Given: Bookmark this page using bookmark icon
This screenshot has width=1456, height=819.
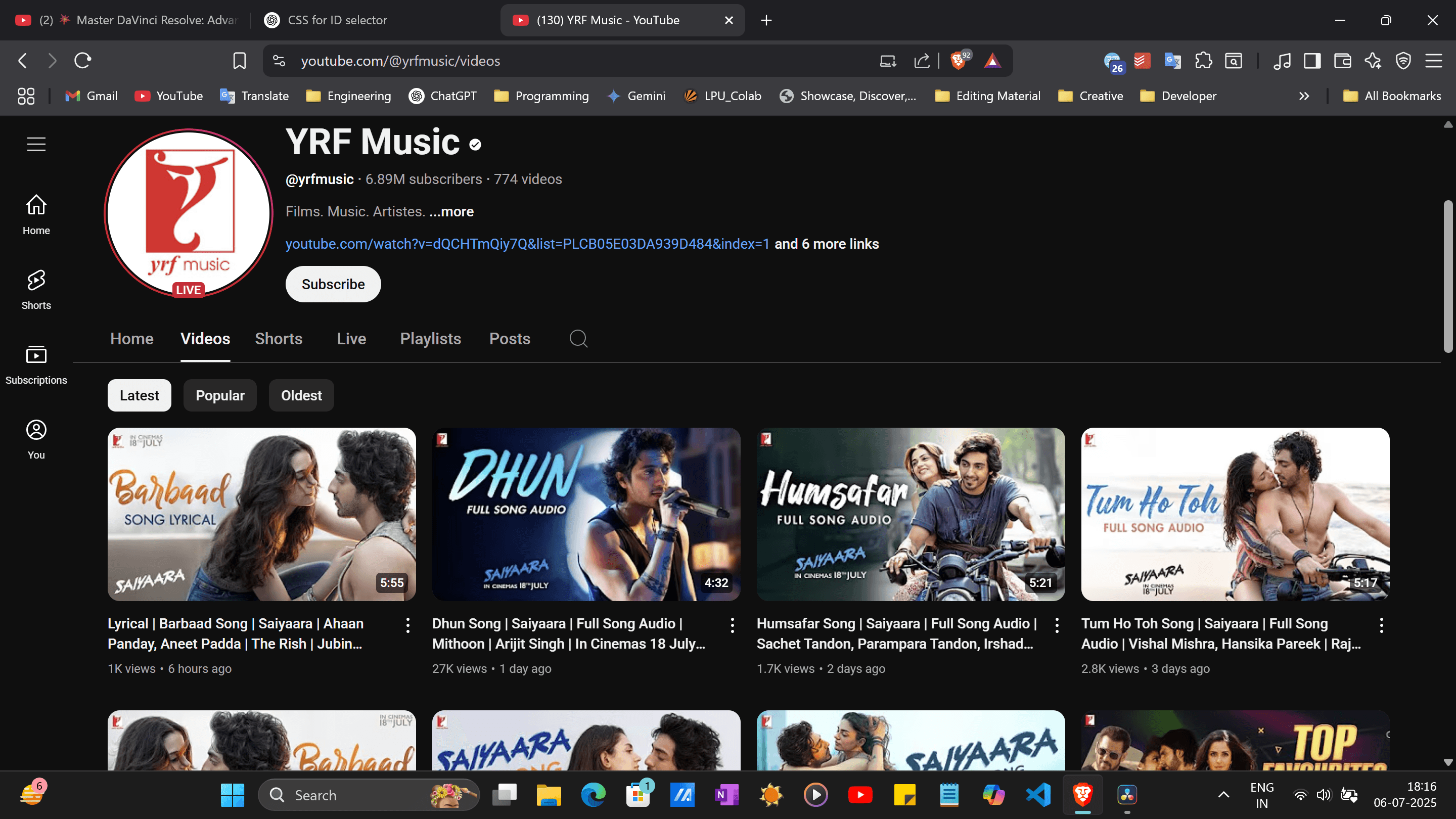Looking at the screenshot, I should [x=239, y=61].
